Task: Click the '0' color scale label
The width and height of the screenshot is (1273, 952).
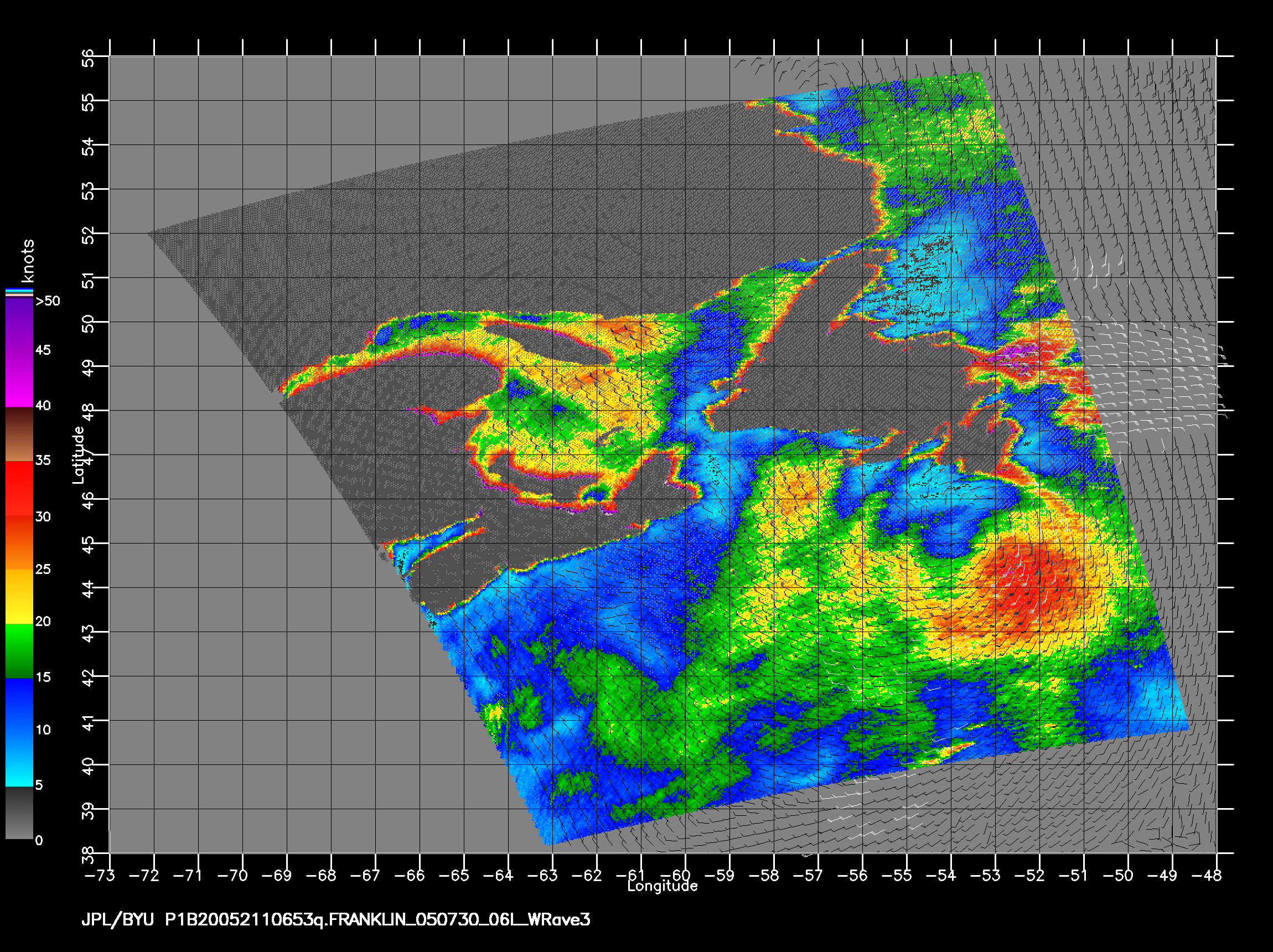Action: coord(39,840)
